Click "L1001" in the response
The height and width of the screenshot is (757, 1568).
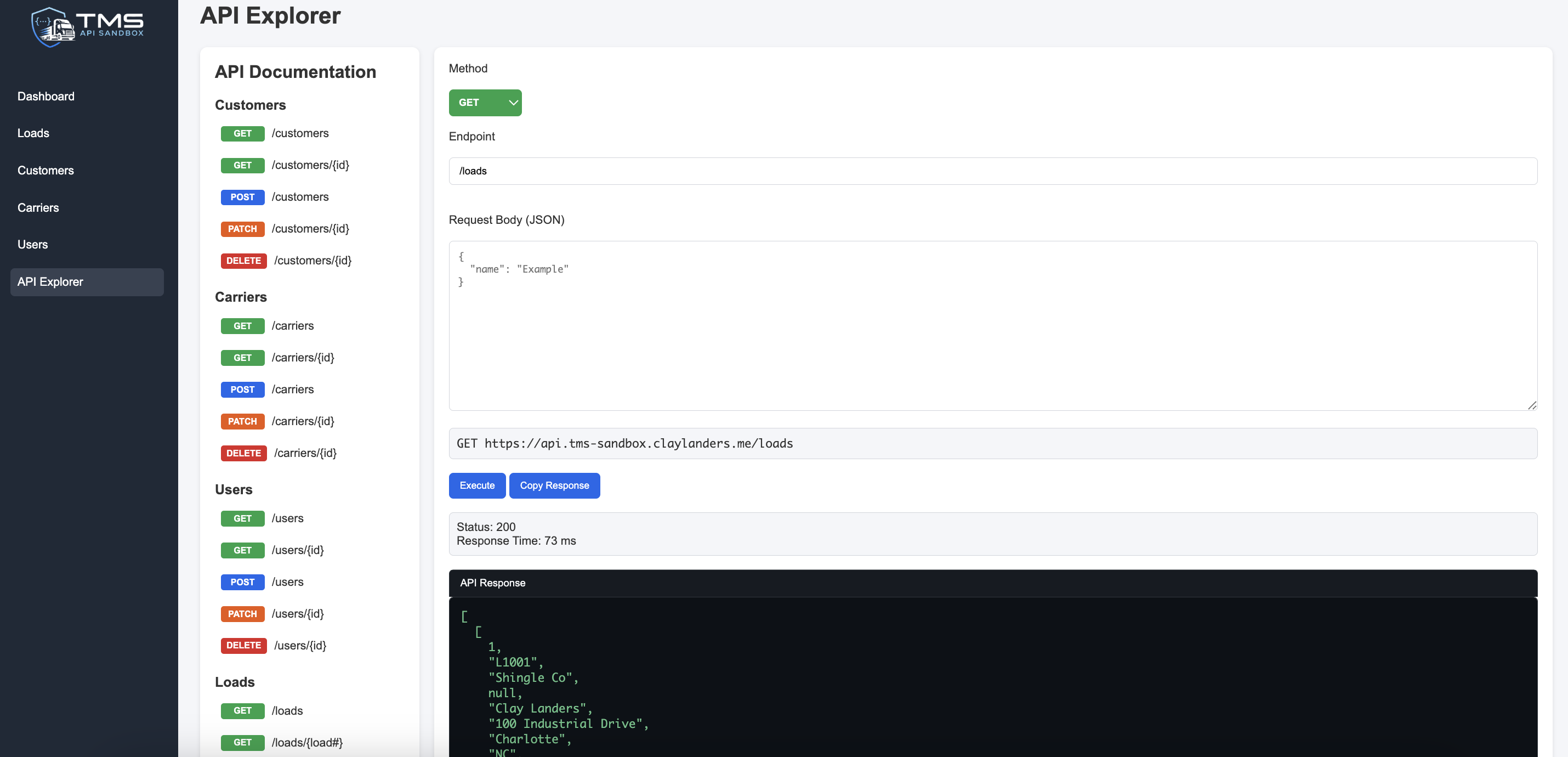click(x=513, y=662)
